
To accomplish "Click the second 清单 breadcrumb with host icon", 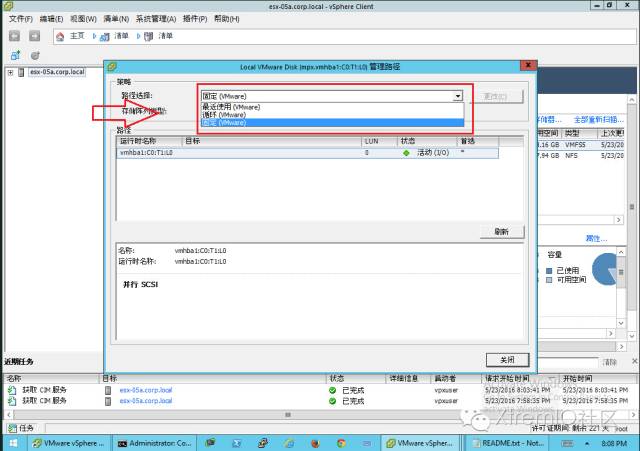I will click(165, 36).
